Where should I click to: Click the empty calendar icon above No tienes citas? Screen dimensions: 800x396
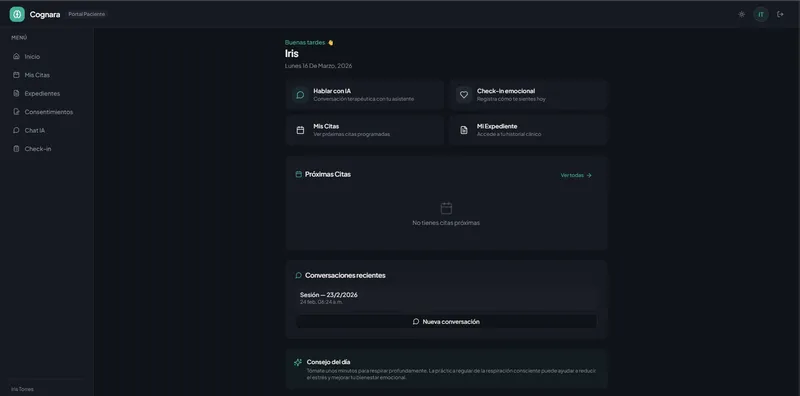446,208
